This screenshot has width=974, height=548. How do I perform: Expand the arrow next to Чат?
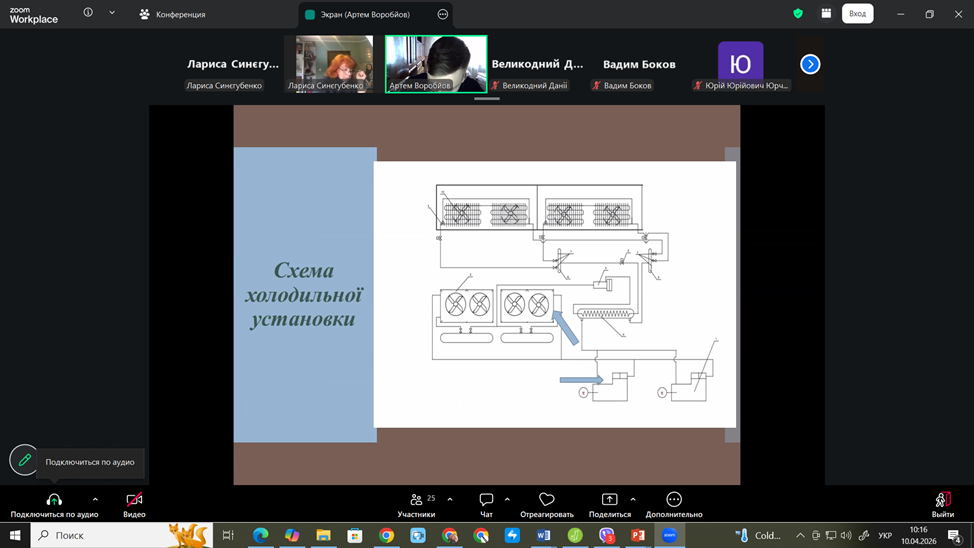(x=507, y=499)
